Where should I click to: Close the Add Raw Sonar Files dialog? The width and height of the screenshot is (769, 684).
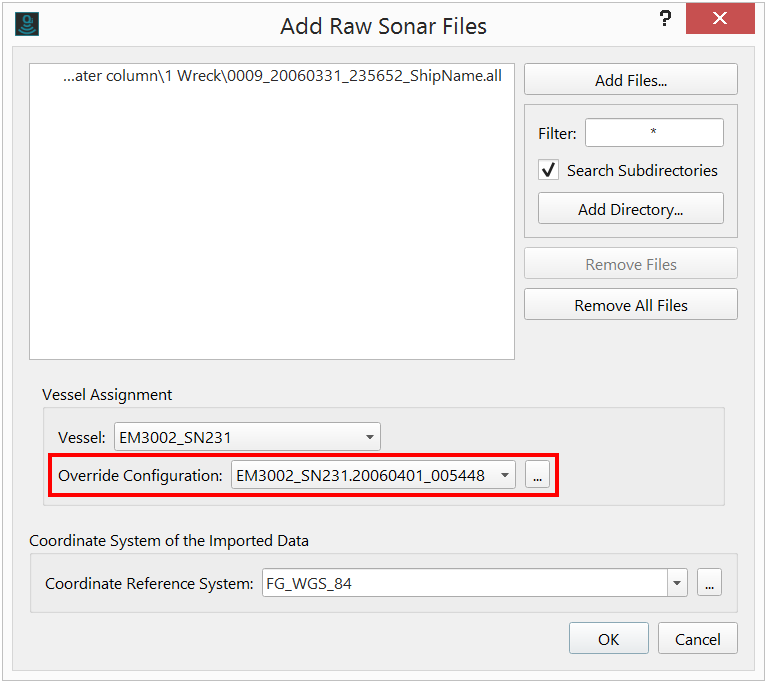(719, 20)
